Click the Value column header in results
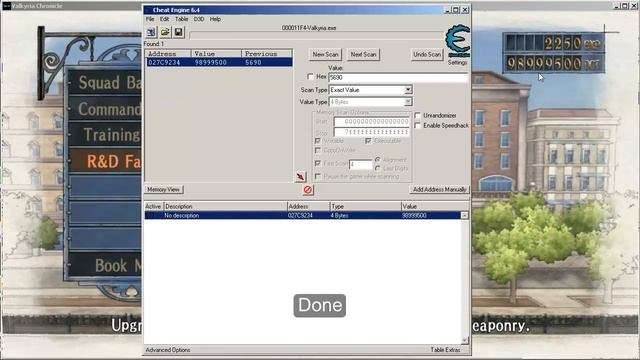 tap(216, 53)
